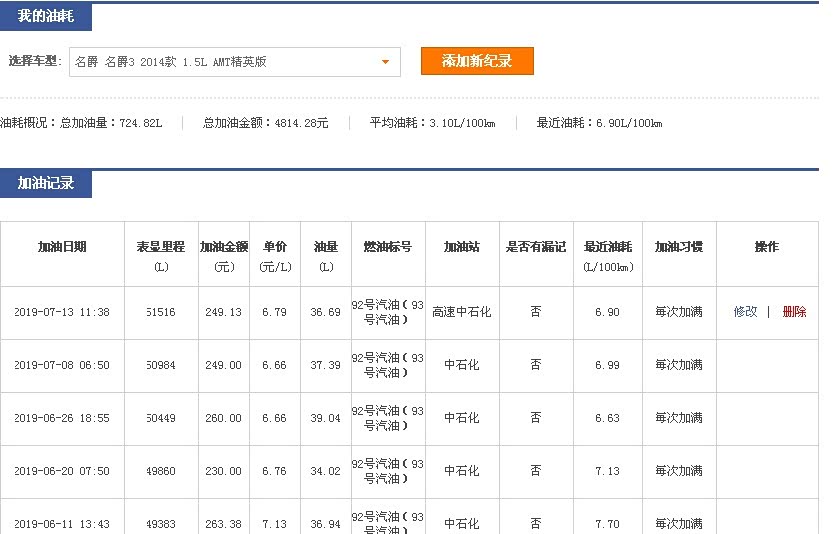The image size is (835, 534).
Task: Click the 燃油标号 column header
Action: click(388, 247)
